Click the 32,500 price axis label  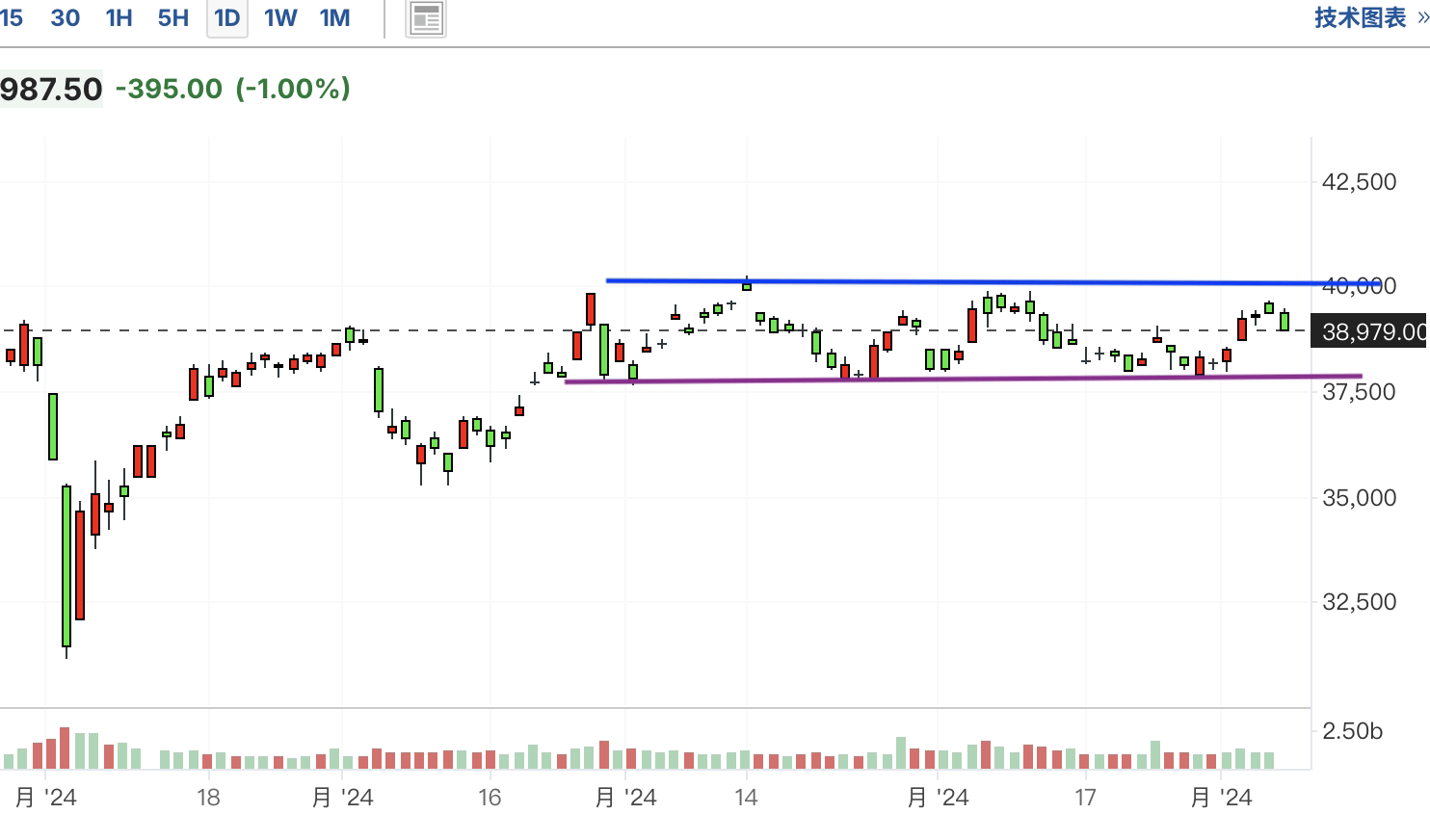coord(1359,602)
